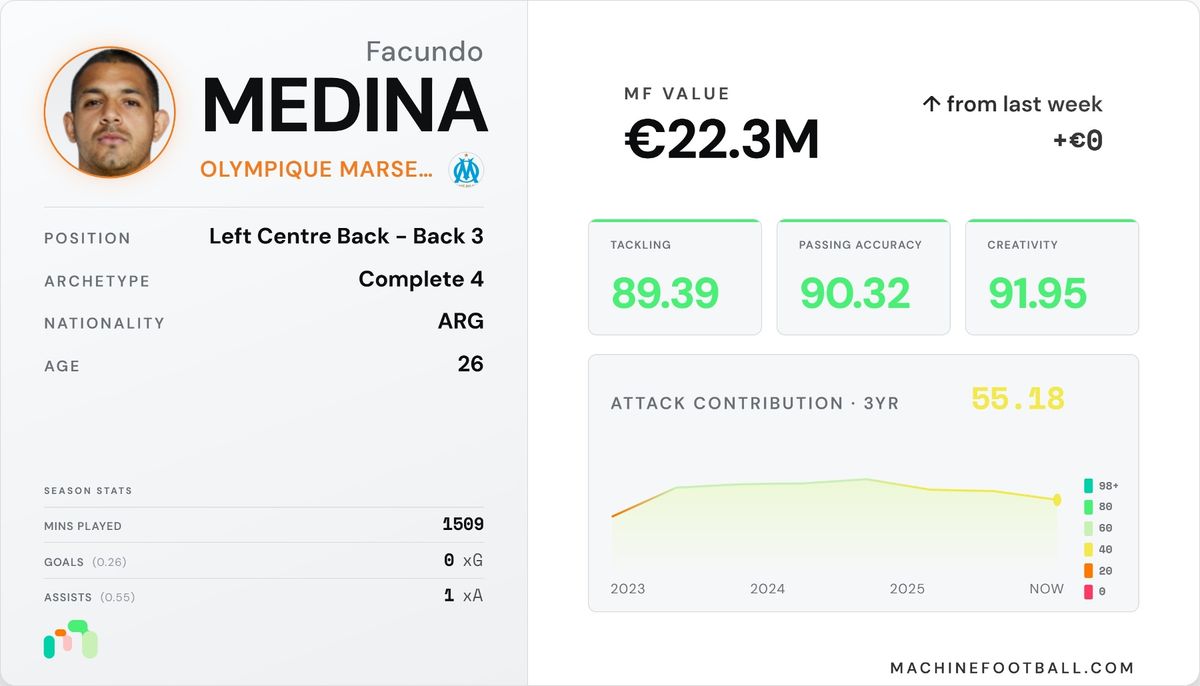1200x686 pixels.
Task: Click the Olympique Marseille club crest icon
Action: pos(466,170)
